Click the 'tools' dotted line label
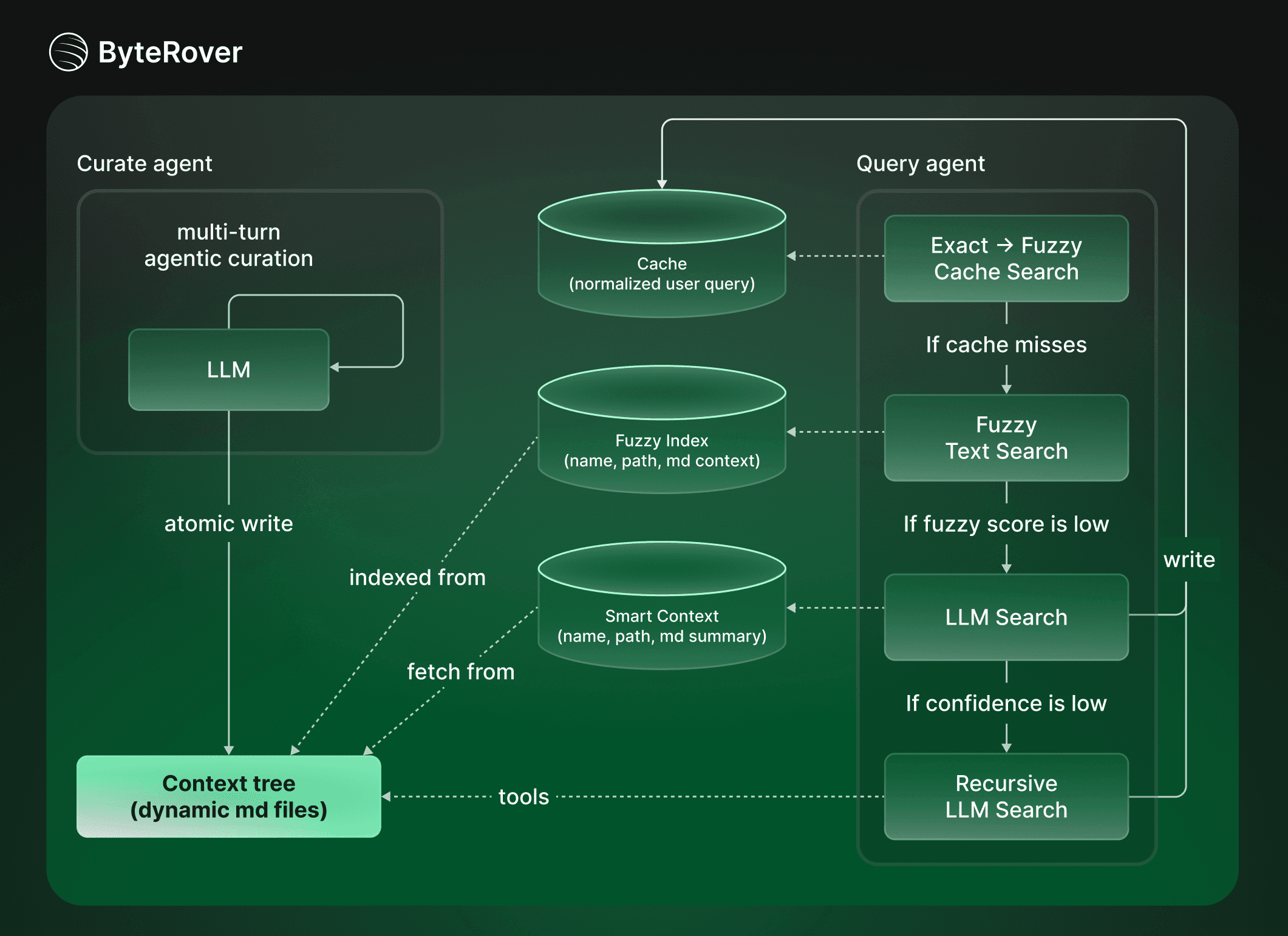Image resolution: width=1288 pixels, height=936 pixels. [x=523, y=796]
